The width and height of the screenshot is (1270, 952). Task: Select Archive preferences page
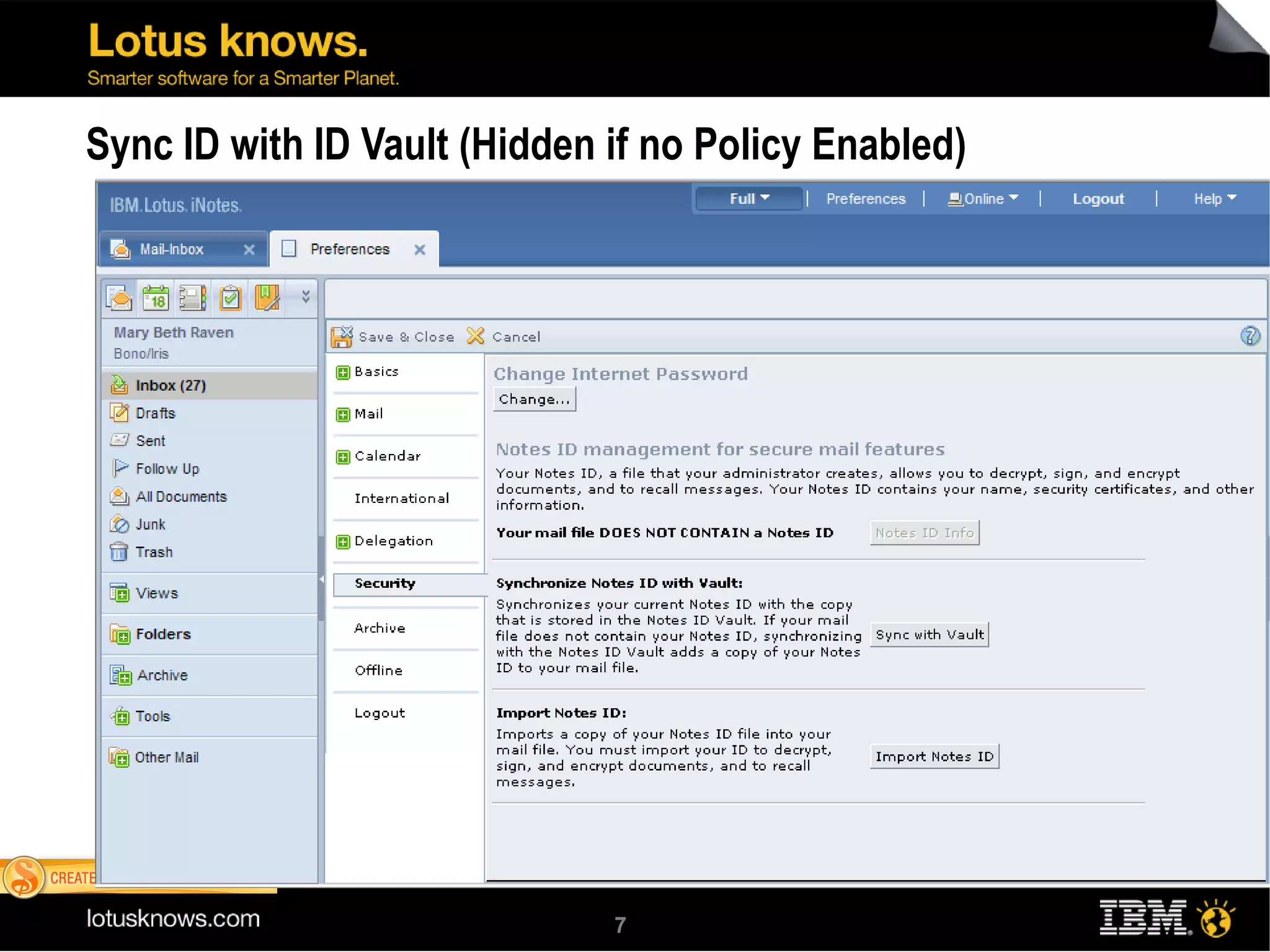(380, 628)
